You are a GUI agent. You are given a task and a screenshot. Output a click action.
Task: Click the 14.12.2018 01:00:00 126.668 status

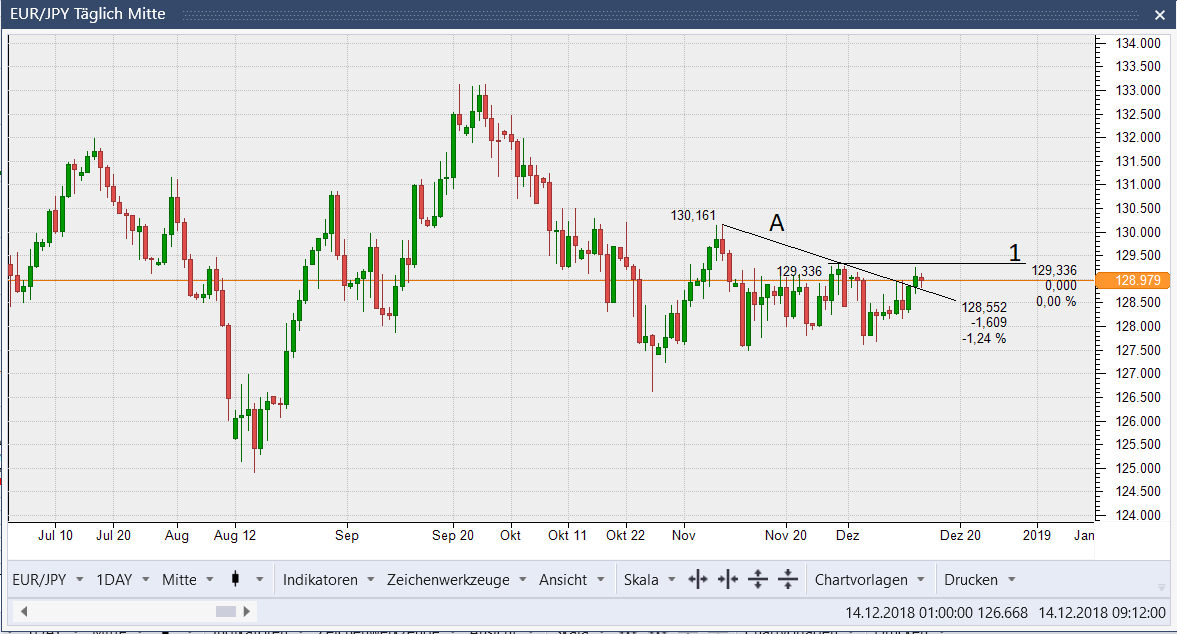pyautogui.click(x=936, y=612)
